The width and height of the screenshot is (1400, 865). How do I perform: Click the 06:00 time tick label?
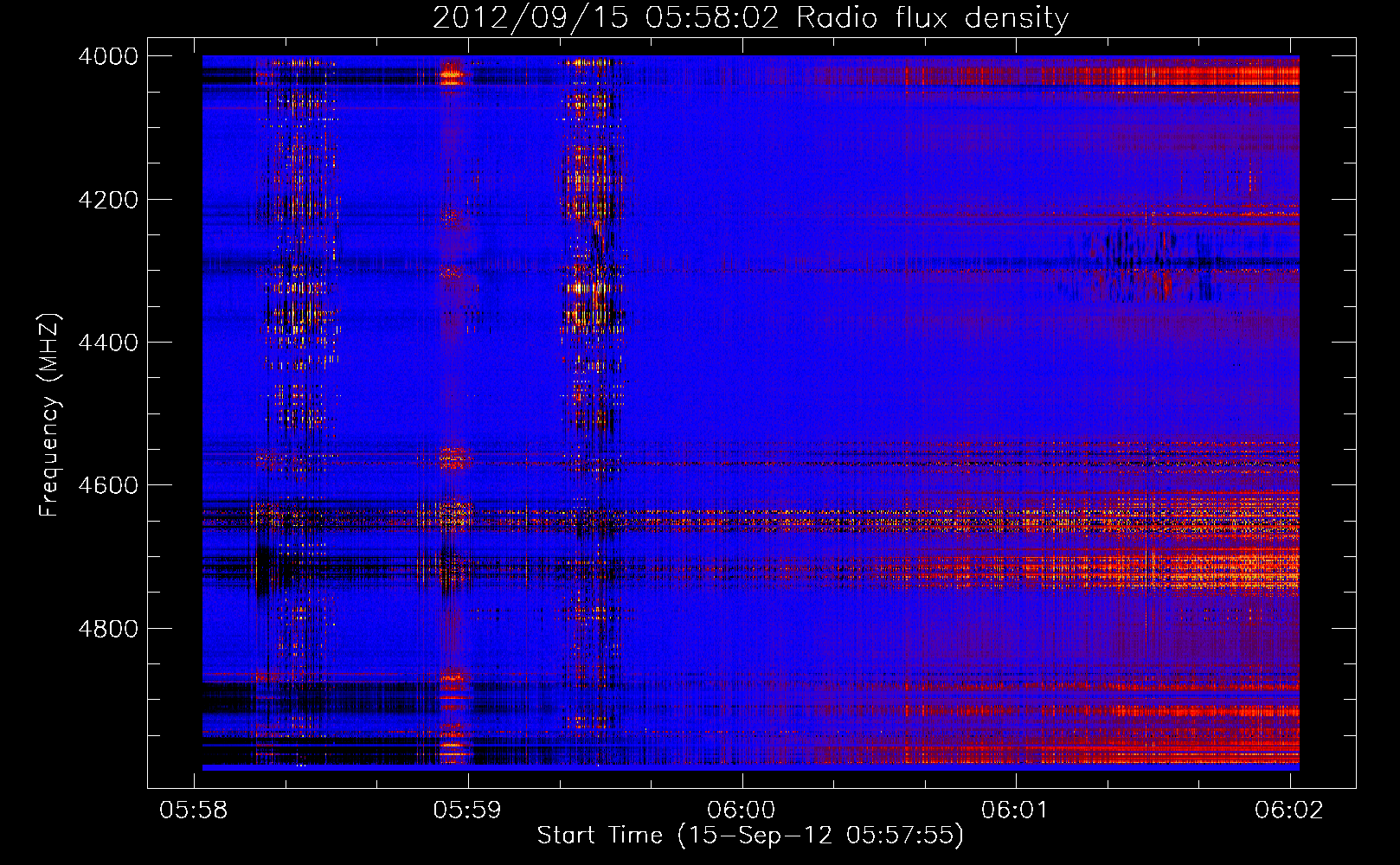point(742,810)
